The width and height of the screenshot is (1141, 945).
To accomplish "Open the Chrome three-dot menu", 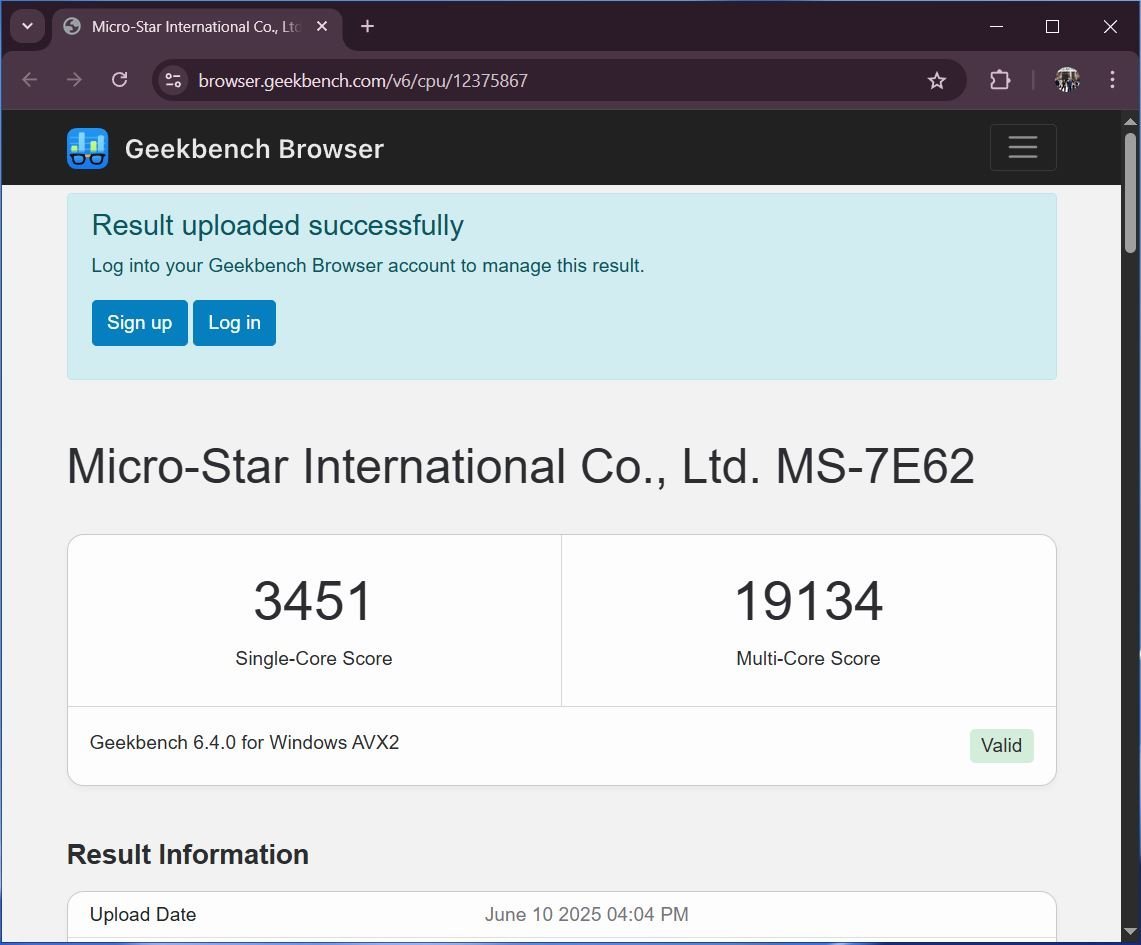I will (x=1112, y=80).
